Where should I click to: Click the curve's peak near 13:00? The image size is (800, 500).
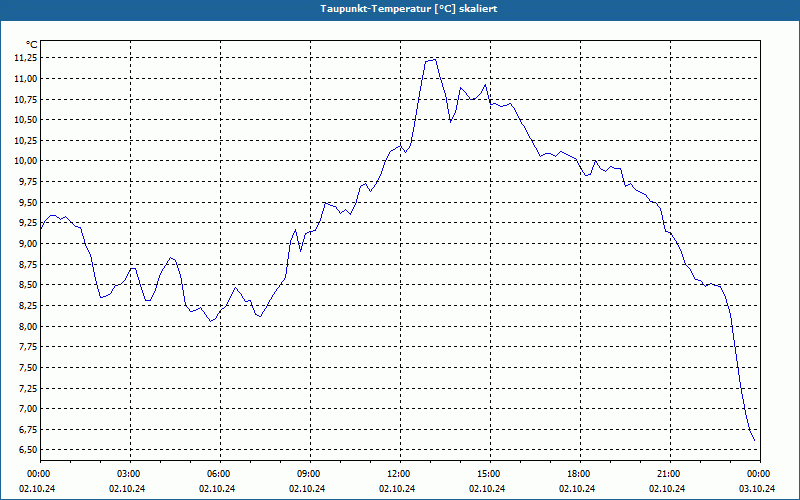click(434, 60)
